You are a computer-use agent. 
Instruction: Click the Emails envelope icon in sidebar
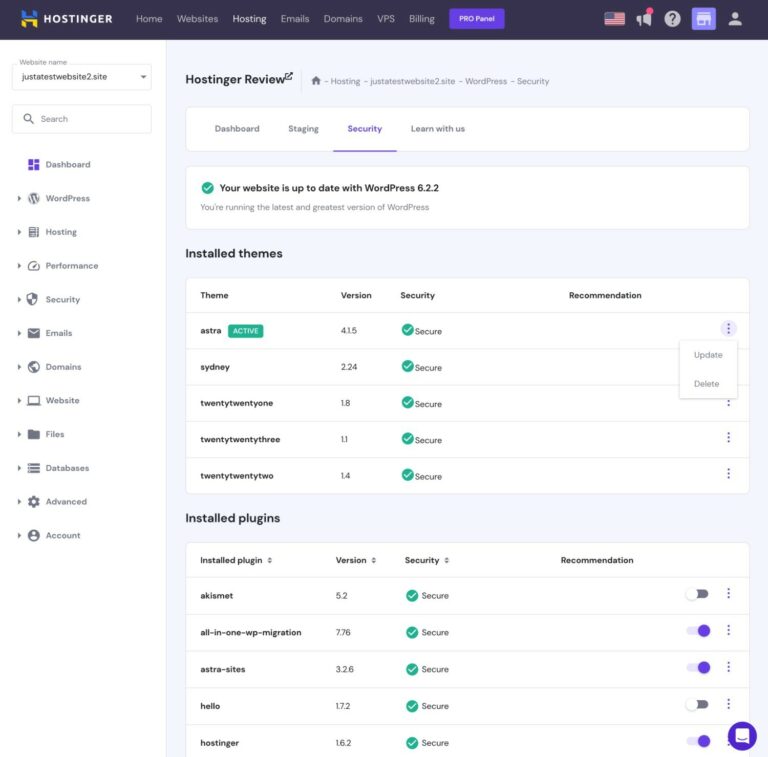[x=33, y=333]
